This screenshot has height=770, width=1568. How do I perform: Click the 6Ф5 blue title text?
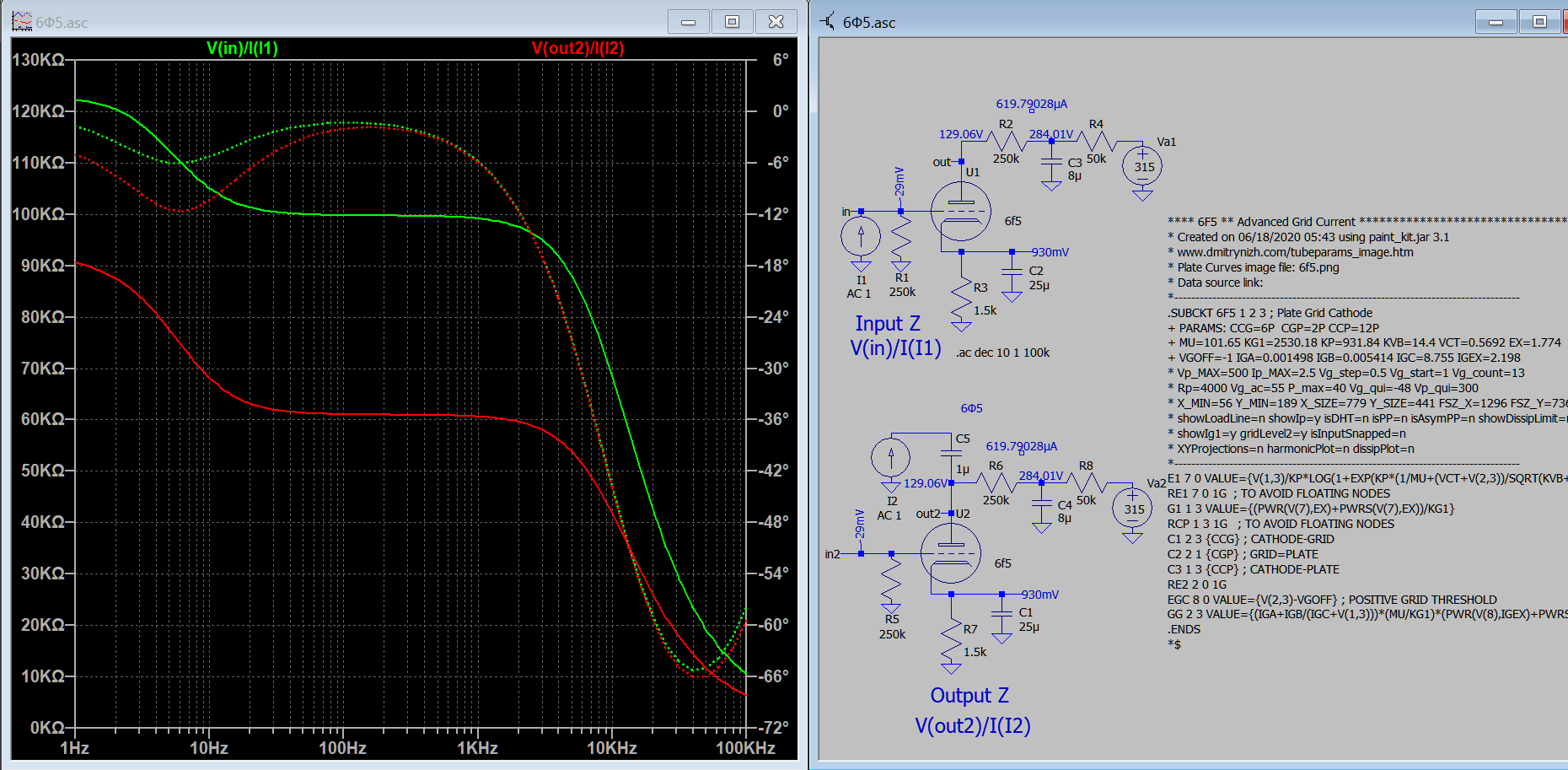[x=971, y=408]
